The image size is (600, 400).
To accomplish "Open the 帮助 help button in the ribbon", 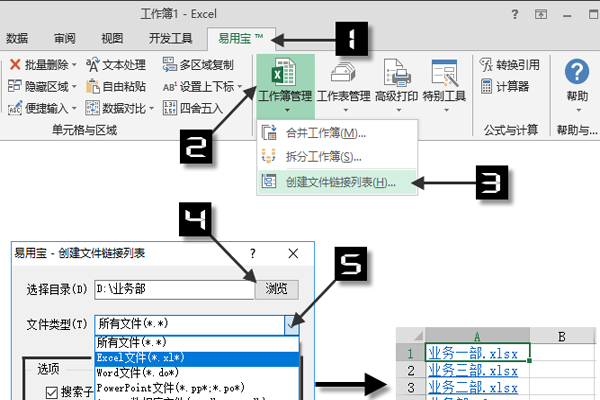I will tap(577, 86).
